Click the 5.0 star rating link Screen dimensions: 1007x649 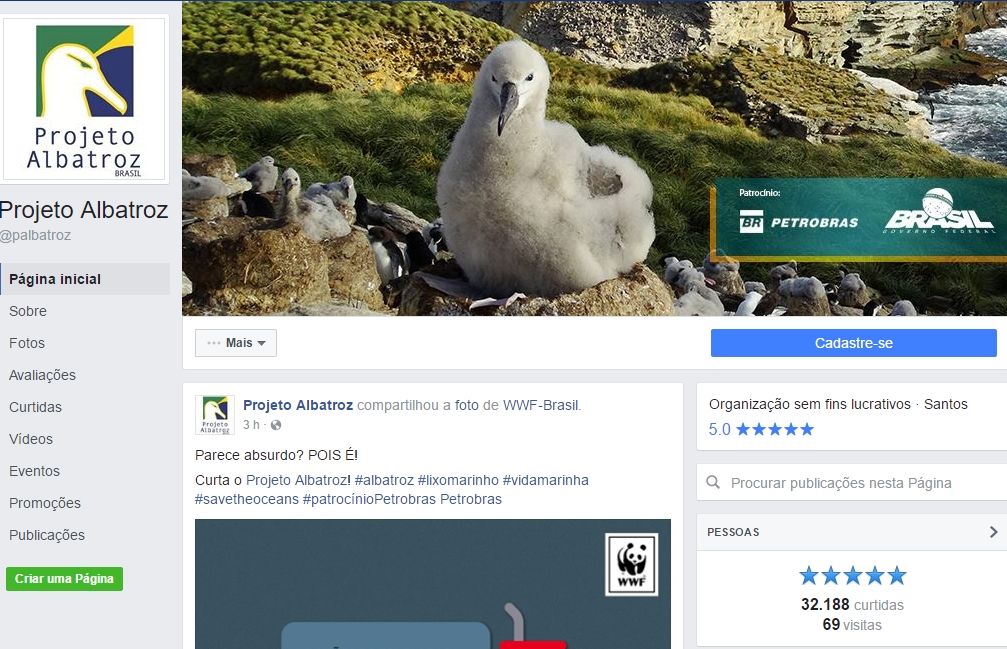(x=761, y=429)
